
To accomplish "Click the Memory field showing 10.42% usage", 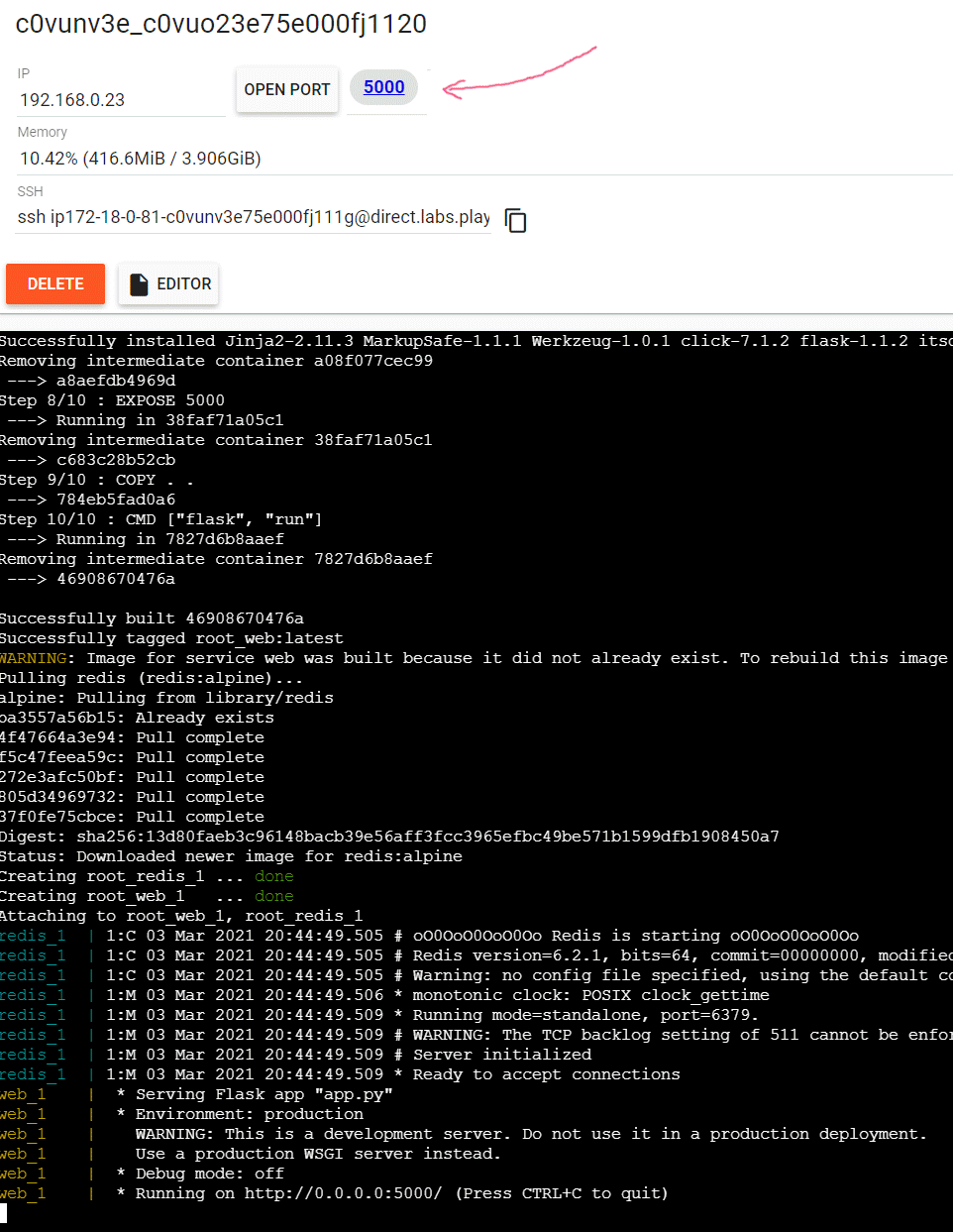I will 140,159.
